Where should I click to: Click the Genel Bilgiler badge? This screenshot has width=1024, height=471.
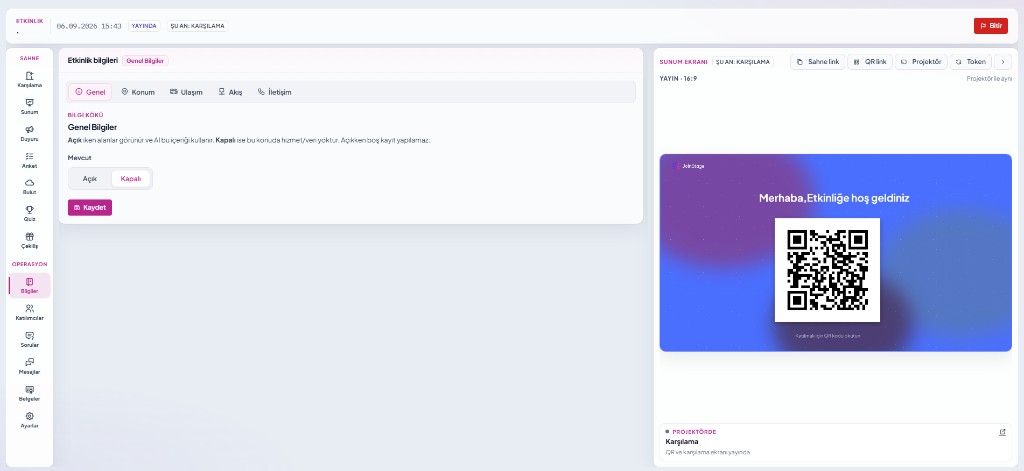(x=145, y=61)
